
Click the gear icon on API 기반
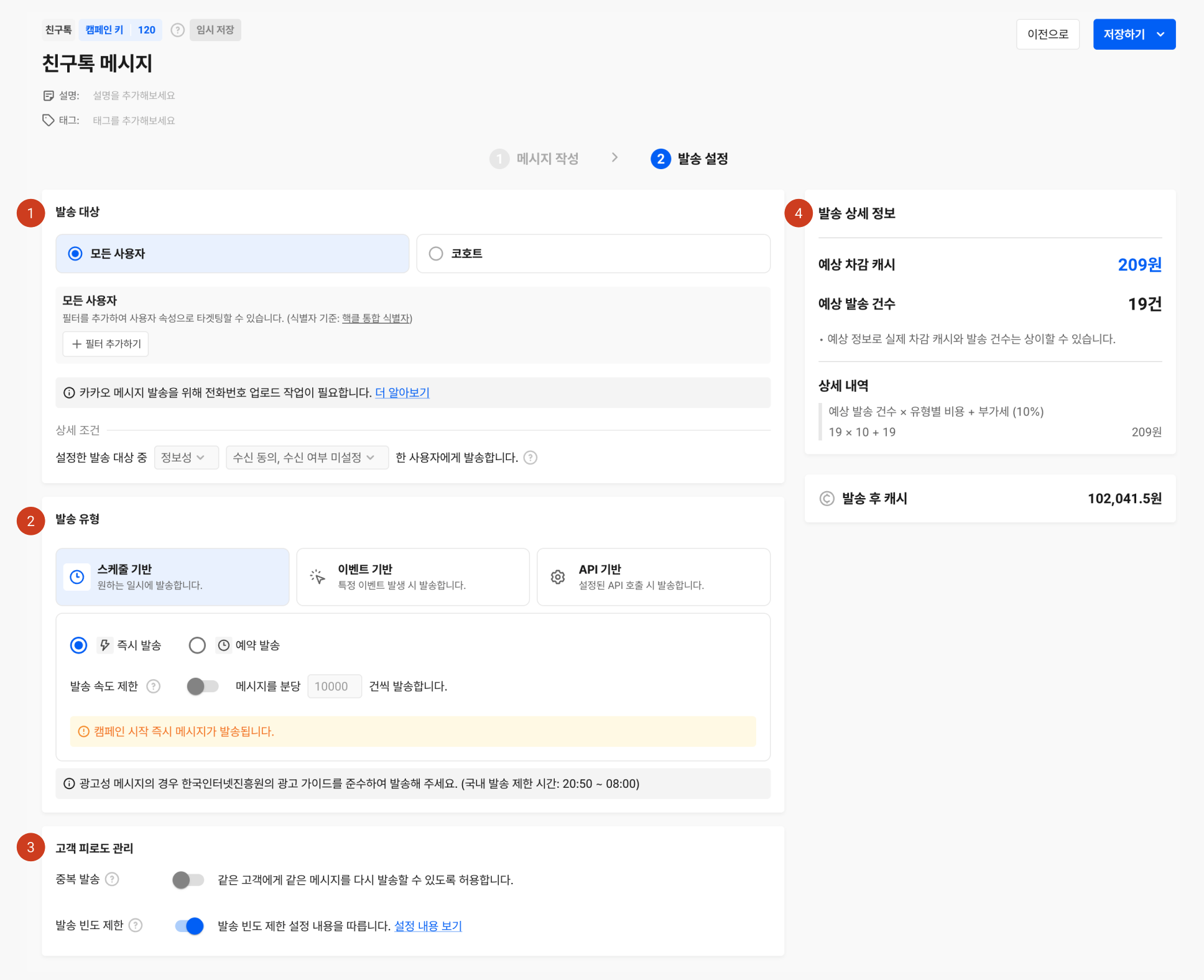[558, 577]
